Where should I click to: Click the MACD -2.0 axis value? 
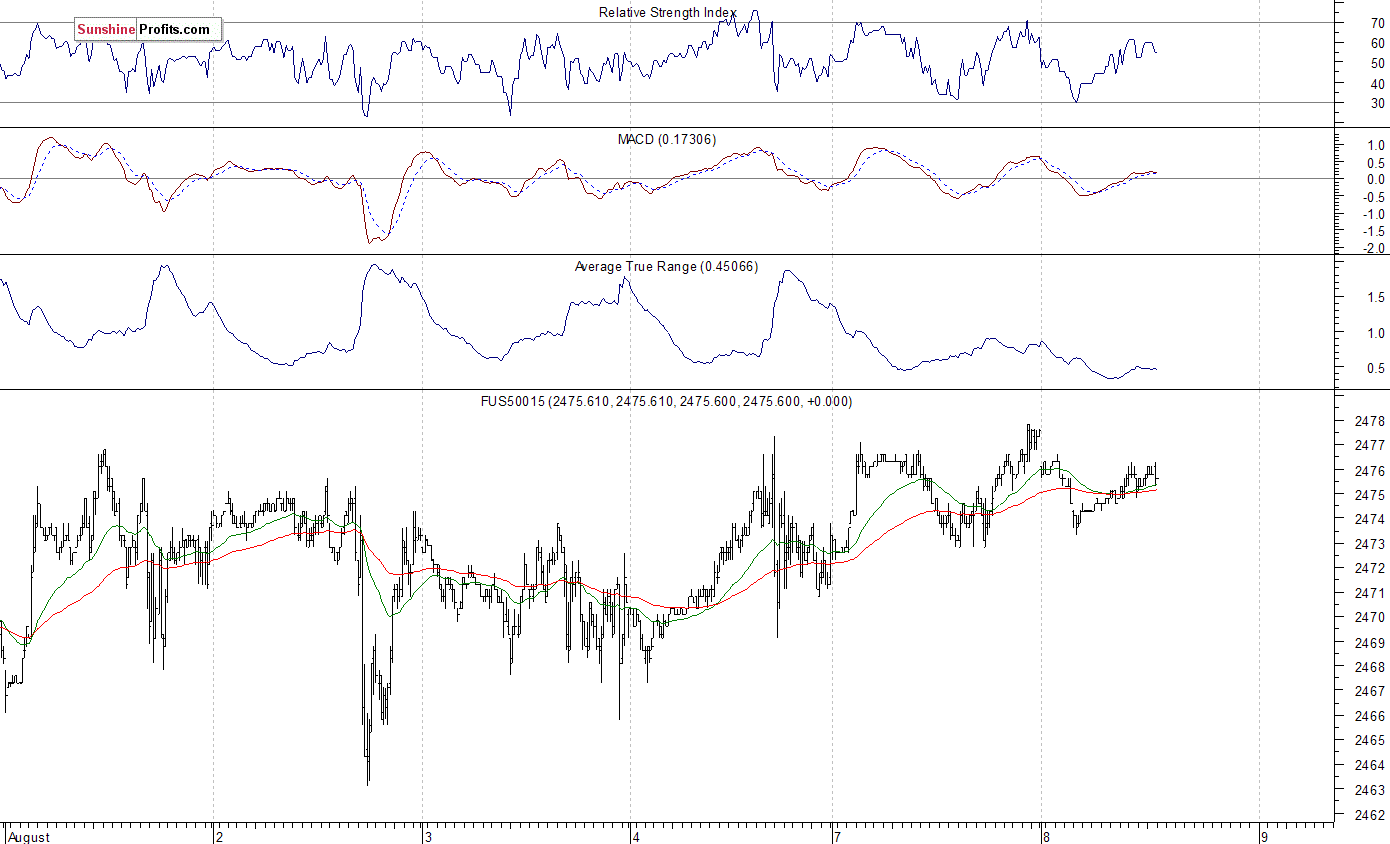pos(1374,248)
